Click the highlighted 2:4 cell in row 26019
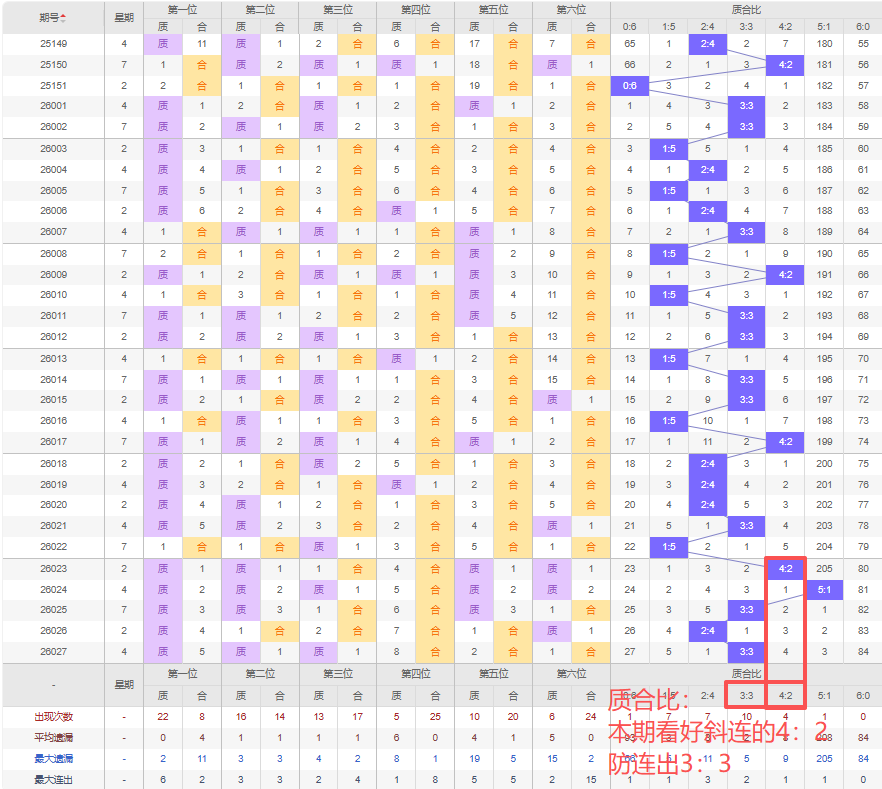882x789 pixels. coord(708,484)
